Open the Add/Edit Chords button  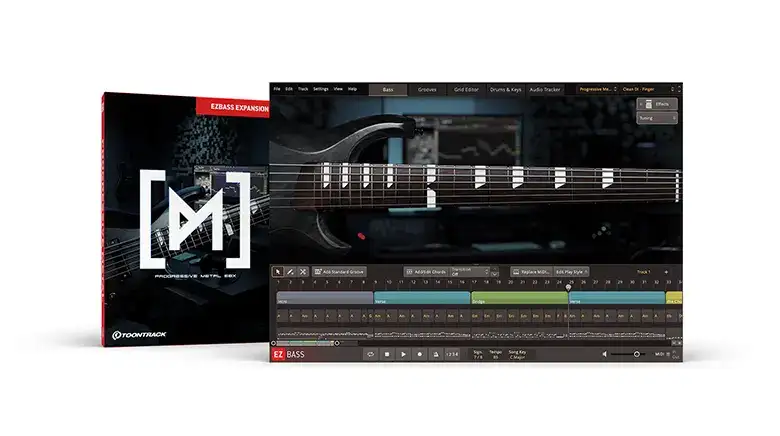tap(426, 272)
